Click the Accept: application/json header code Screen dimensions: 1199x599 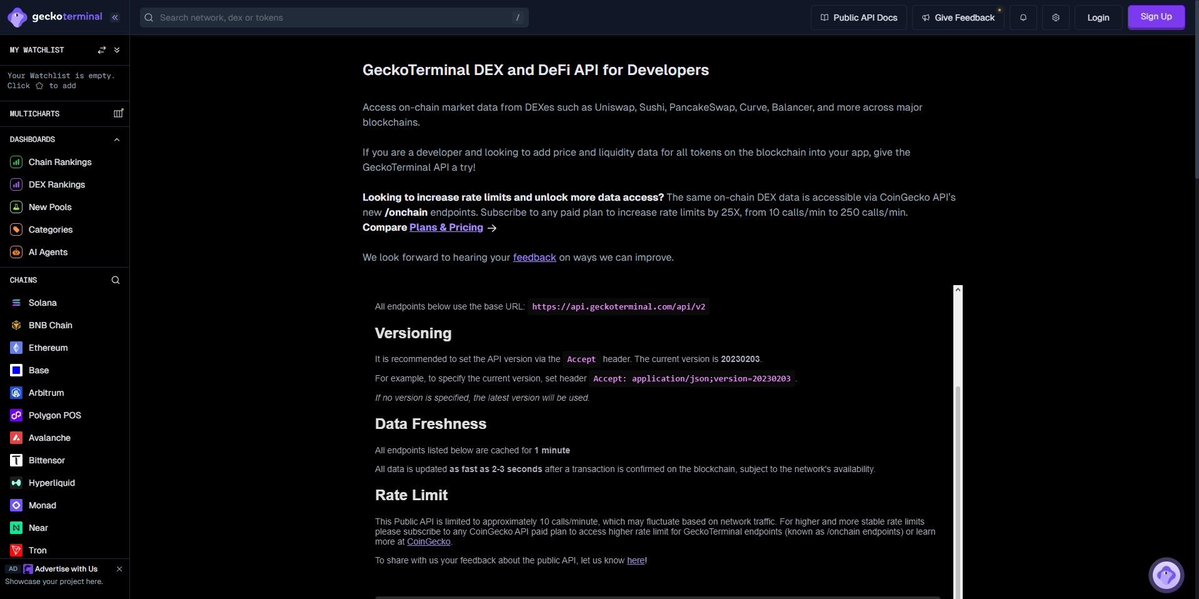coord(692,379)
